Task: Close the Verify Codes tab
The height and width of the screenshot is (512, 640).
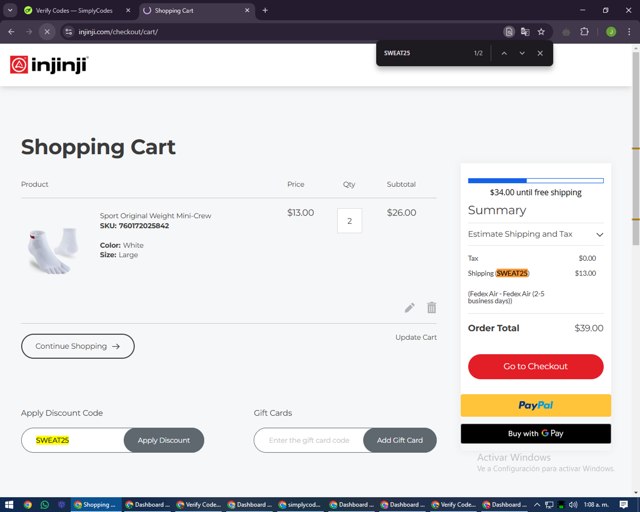Action: pos(128,11)
